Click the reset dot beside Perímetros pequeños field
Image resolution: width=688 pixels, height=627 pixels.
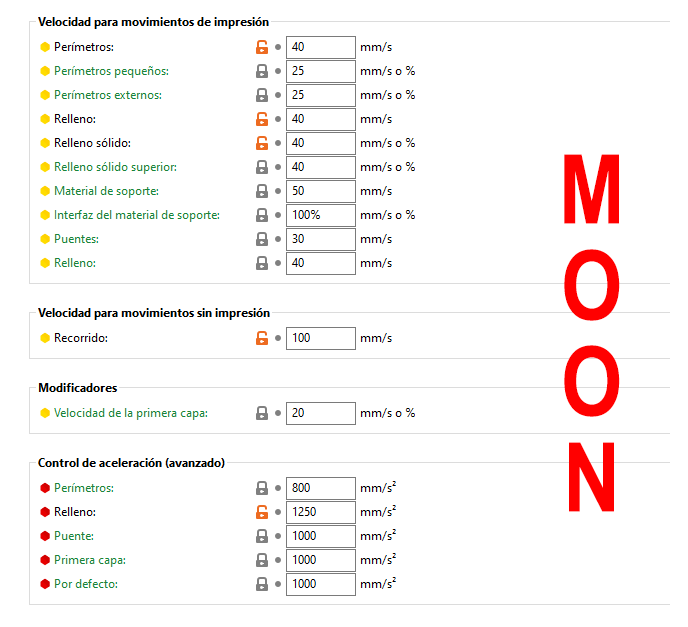click(278, 71)
